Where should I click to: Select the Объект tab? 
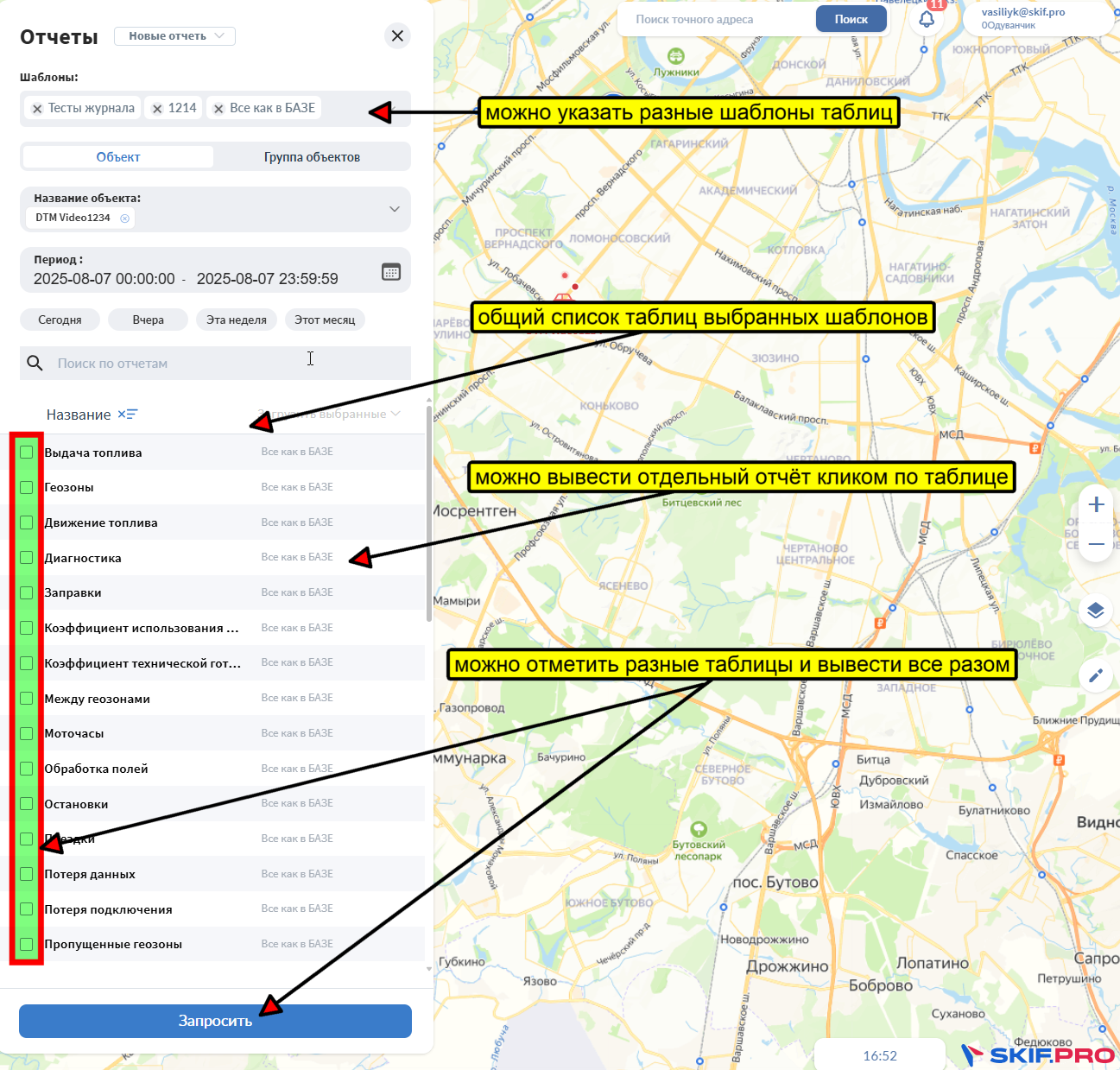coord(118,157)
